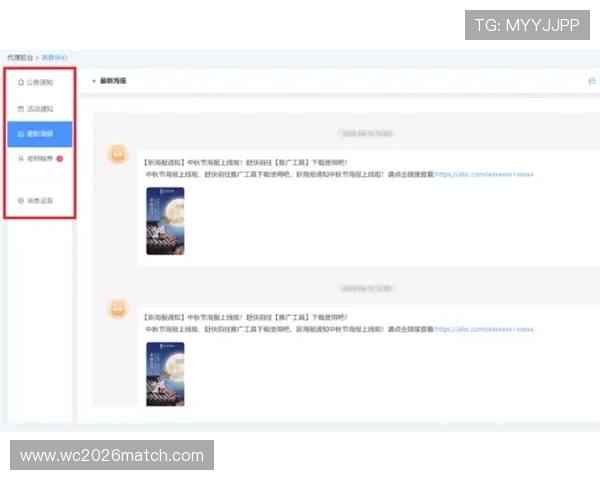Click the red unread badge in sidebar
Image resolution: width=600 pixels, height=480 pixels.
click(60, 158)
